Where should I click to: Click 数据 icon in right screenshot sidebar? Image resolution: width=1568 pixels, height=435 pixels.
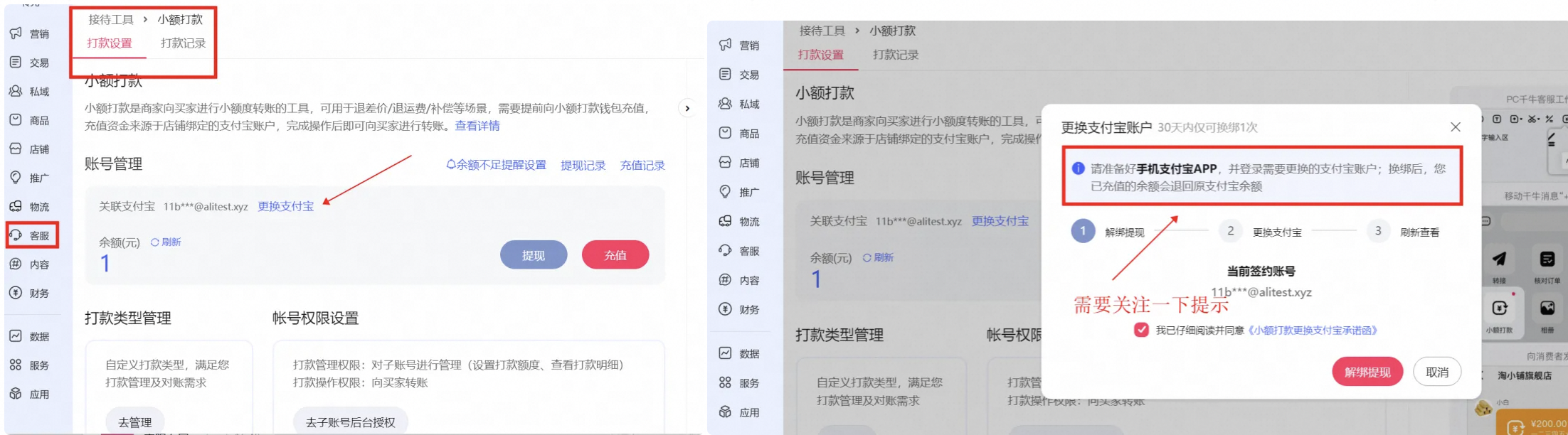pyautogui.click(x=725, y=353)
